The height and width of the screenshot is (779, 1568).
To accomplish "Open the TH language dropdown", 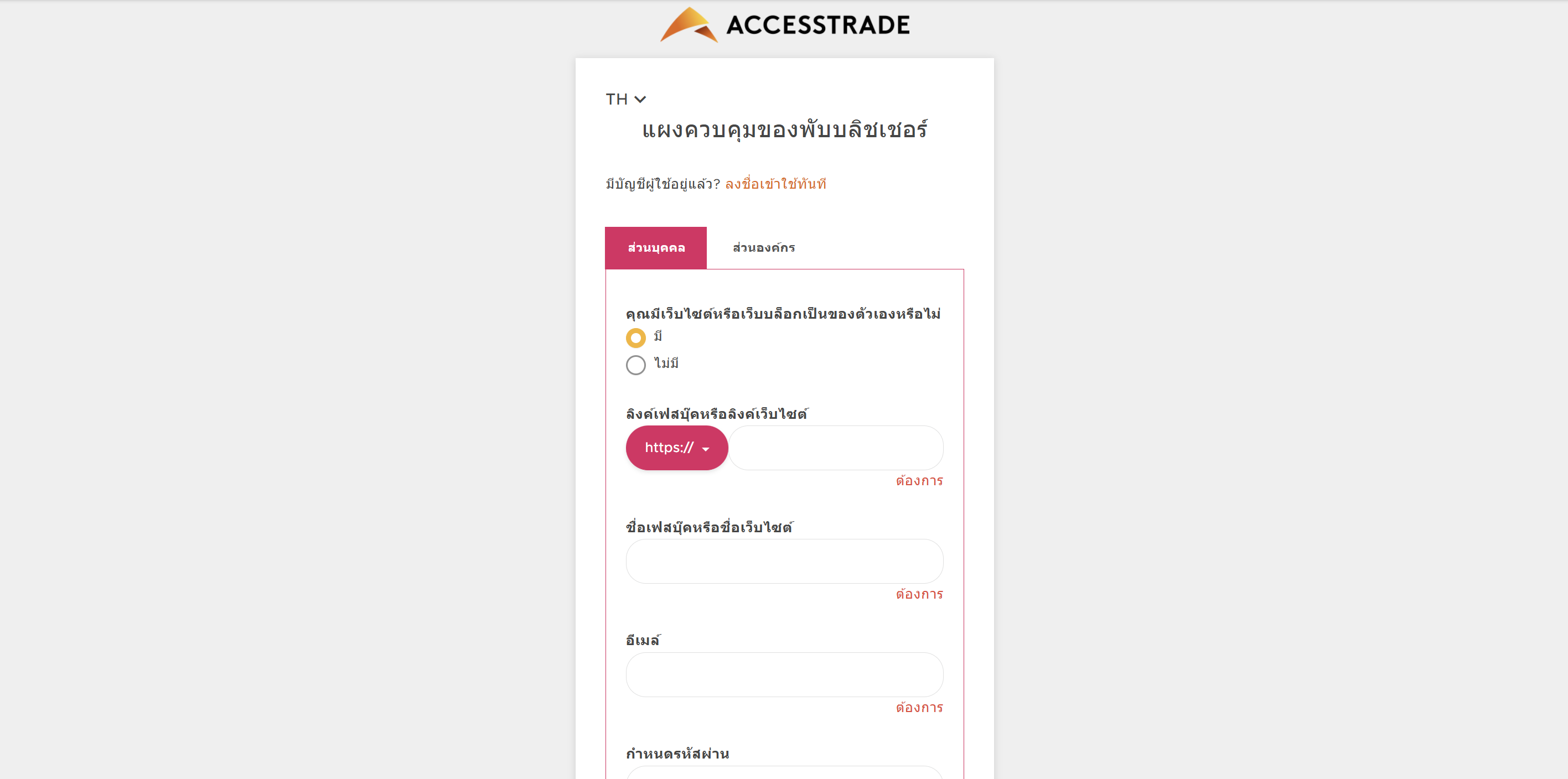I will pyautogui.click(x=626, y=99).
